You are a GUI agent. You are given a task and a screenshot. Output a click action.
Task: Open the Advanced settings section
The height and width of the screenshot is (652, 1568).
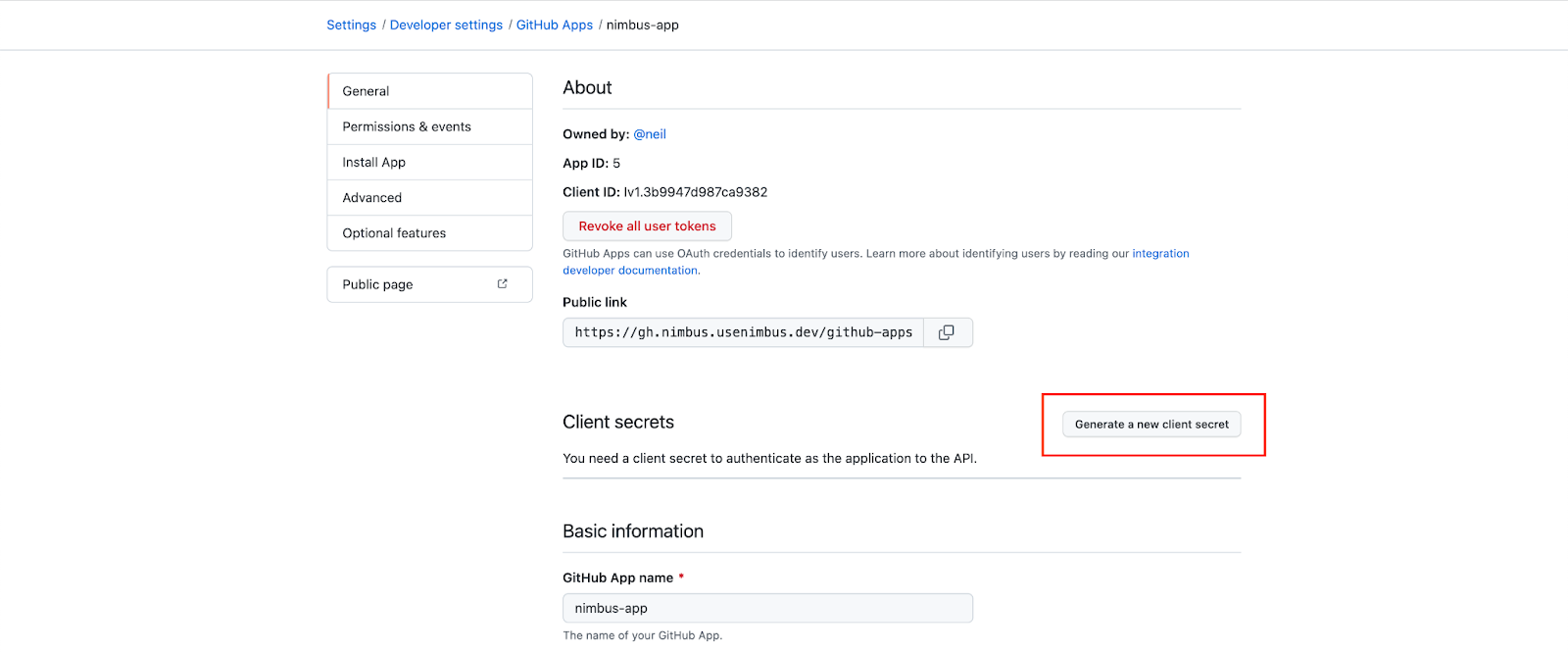(430, 197)
